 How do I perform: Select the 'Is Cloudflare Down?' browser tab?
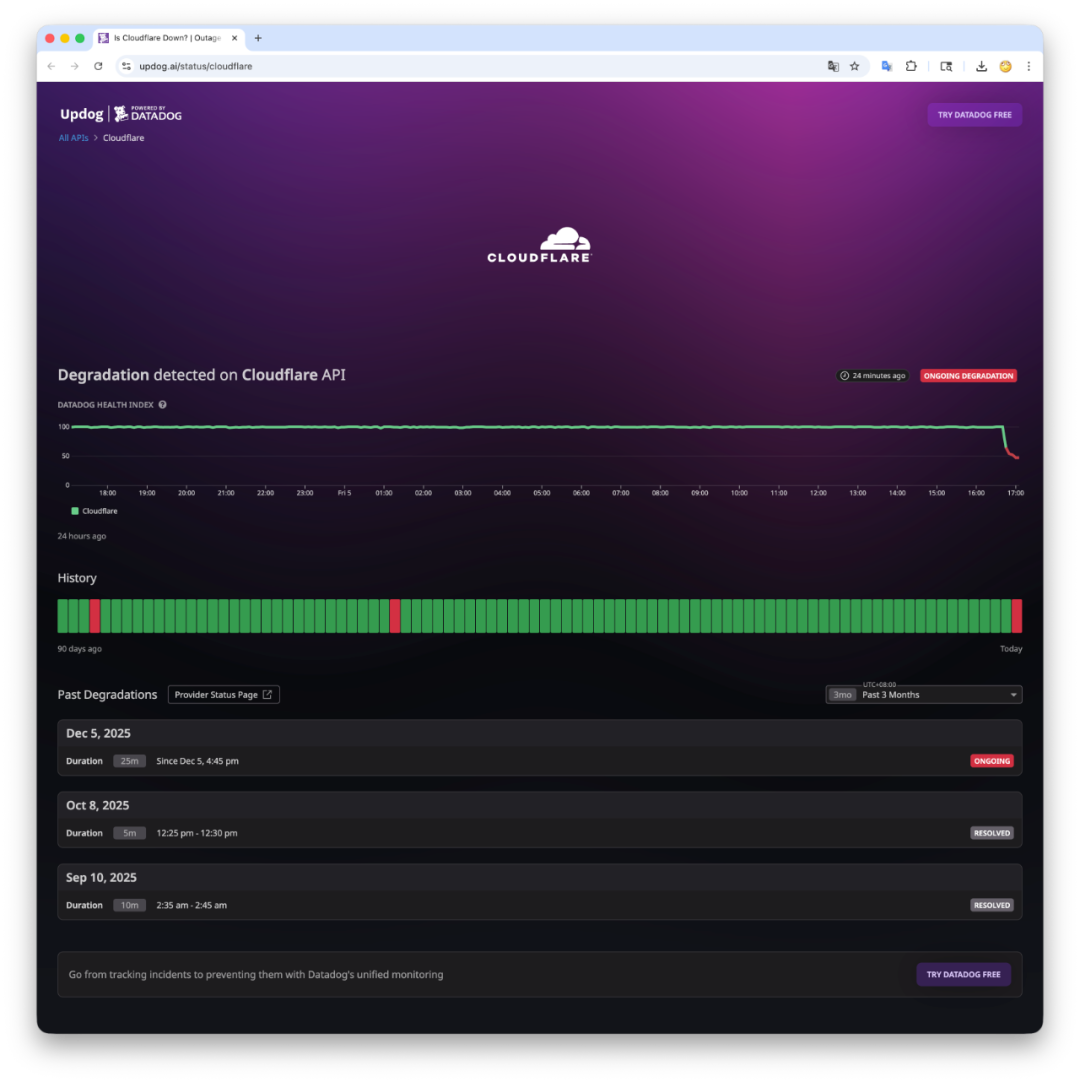[x=170, y=38]
